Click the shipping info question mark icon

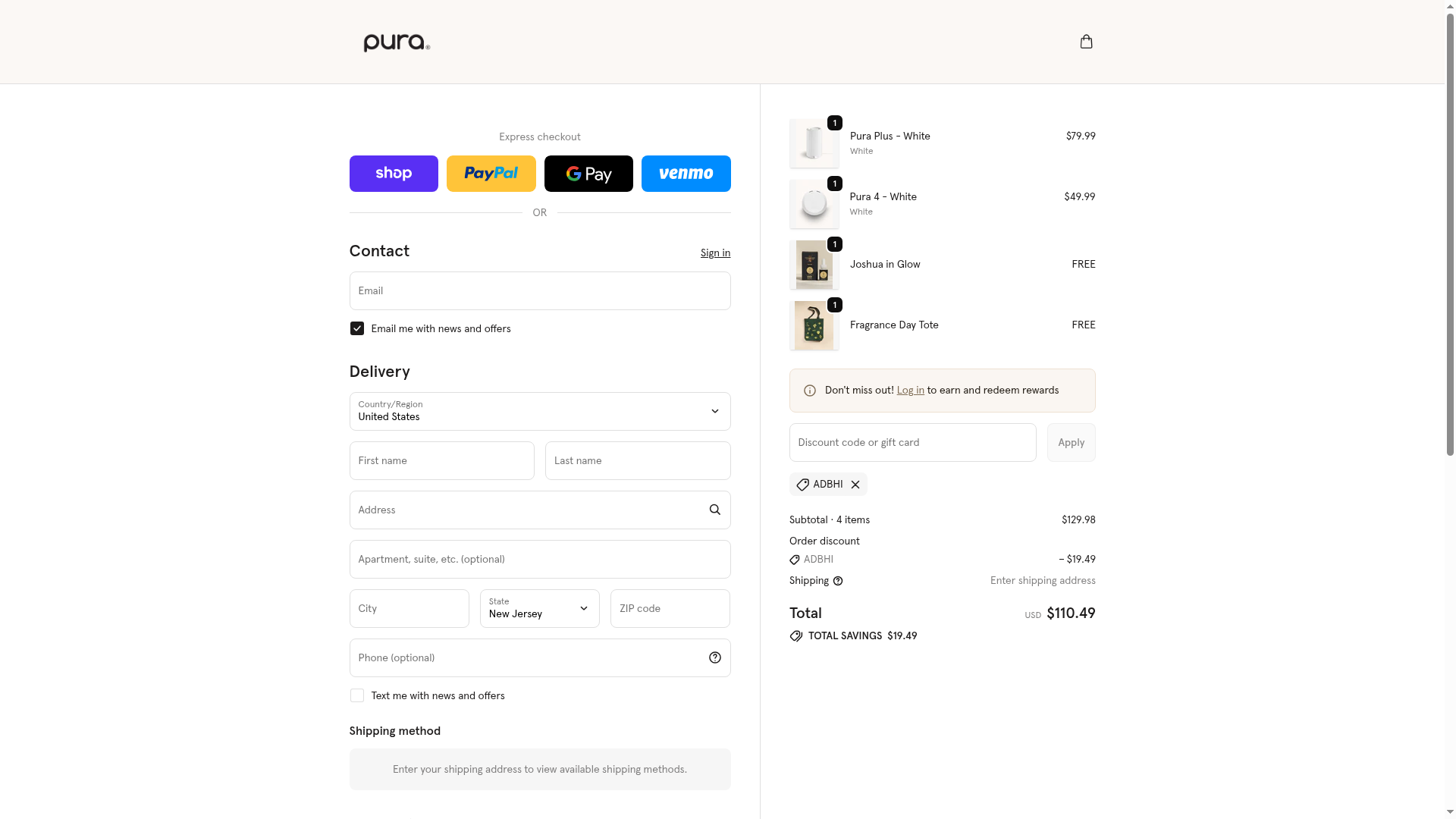coord(837,581)
